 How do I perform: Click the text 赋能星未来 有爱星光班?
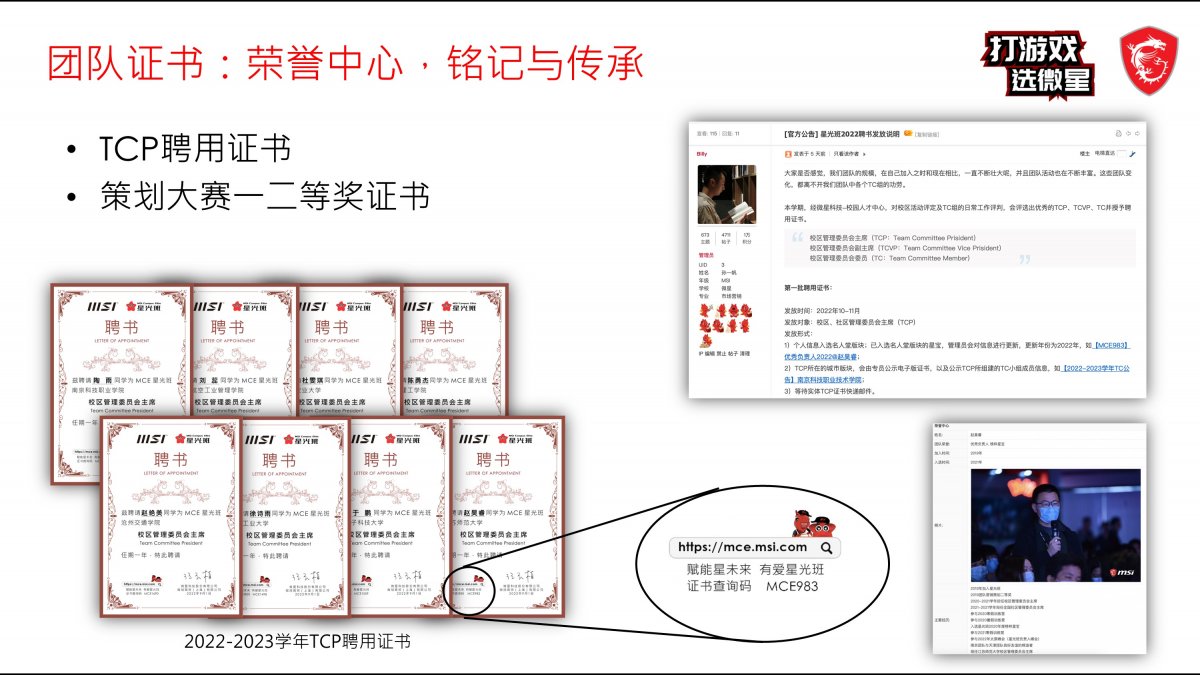pyautogui.click(x=755, y=568)
